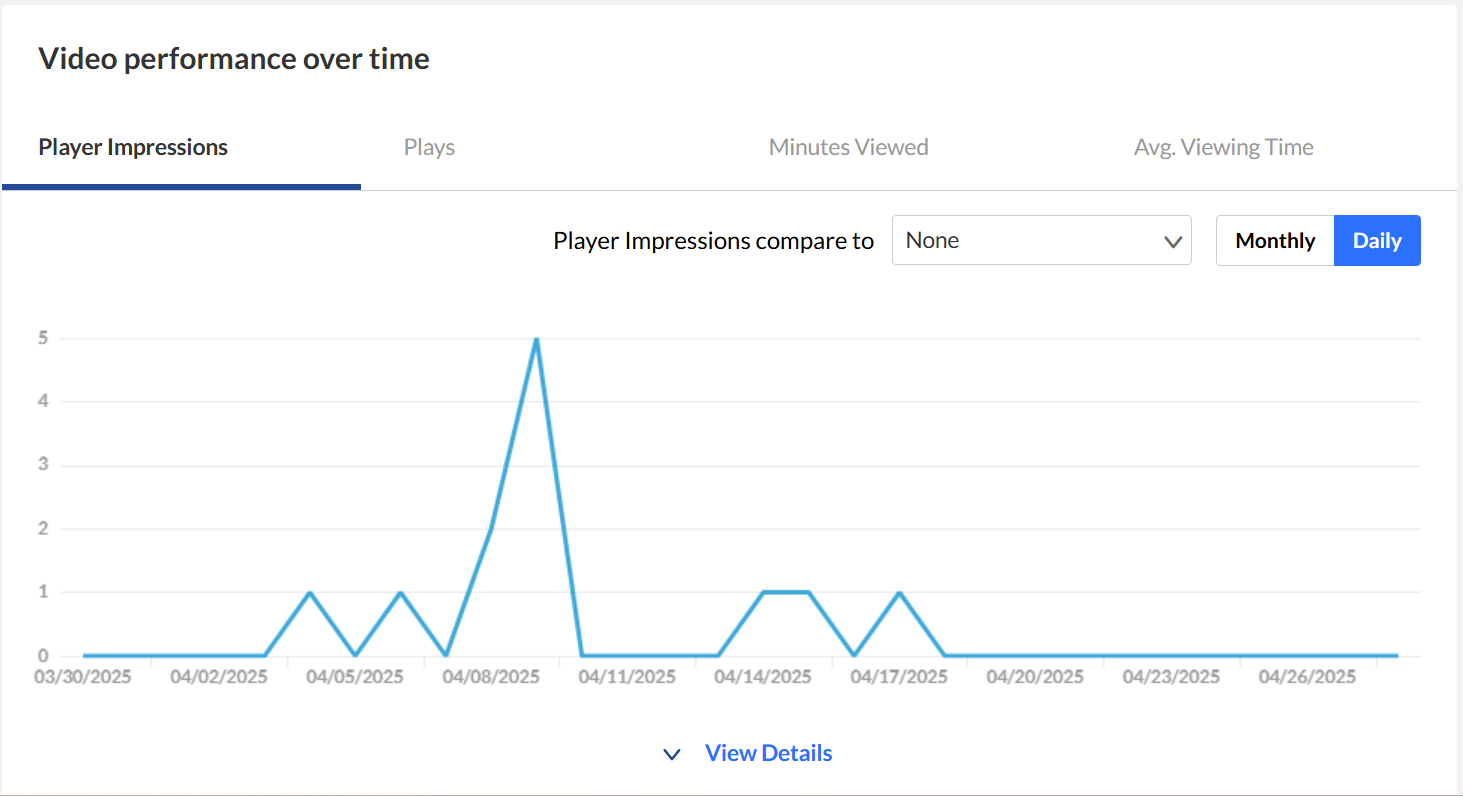Click the View Details link text
Screen dimensions: 1463x796
pyautogui.click(x=768, y=753)
